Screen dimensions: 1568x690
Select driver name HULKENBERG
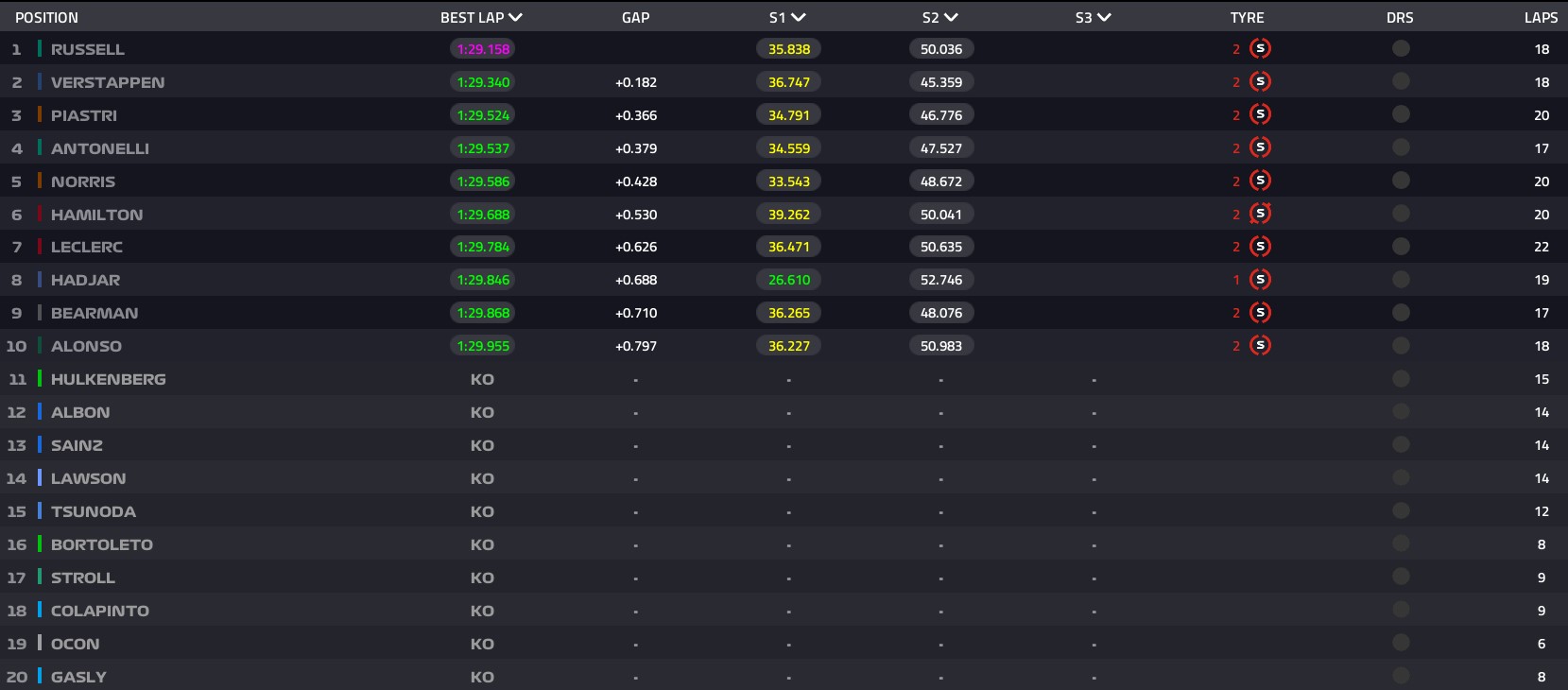(108, 379)
